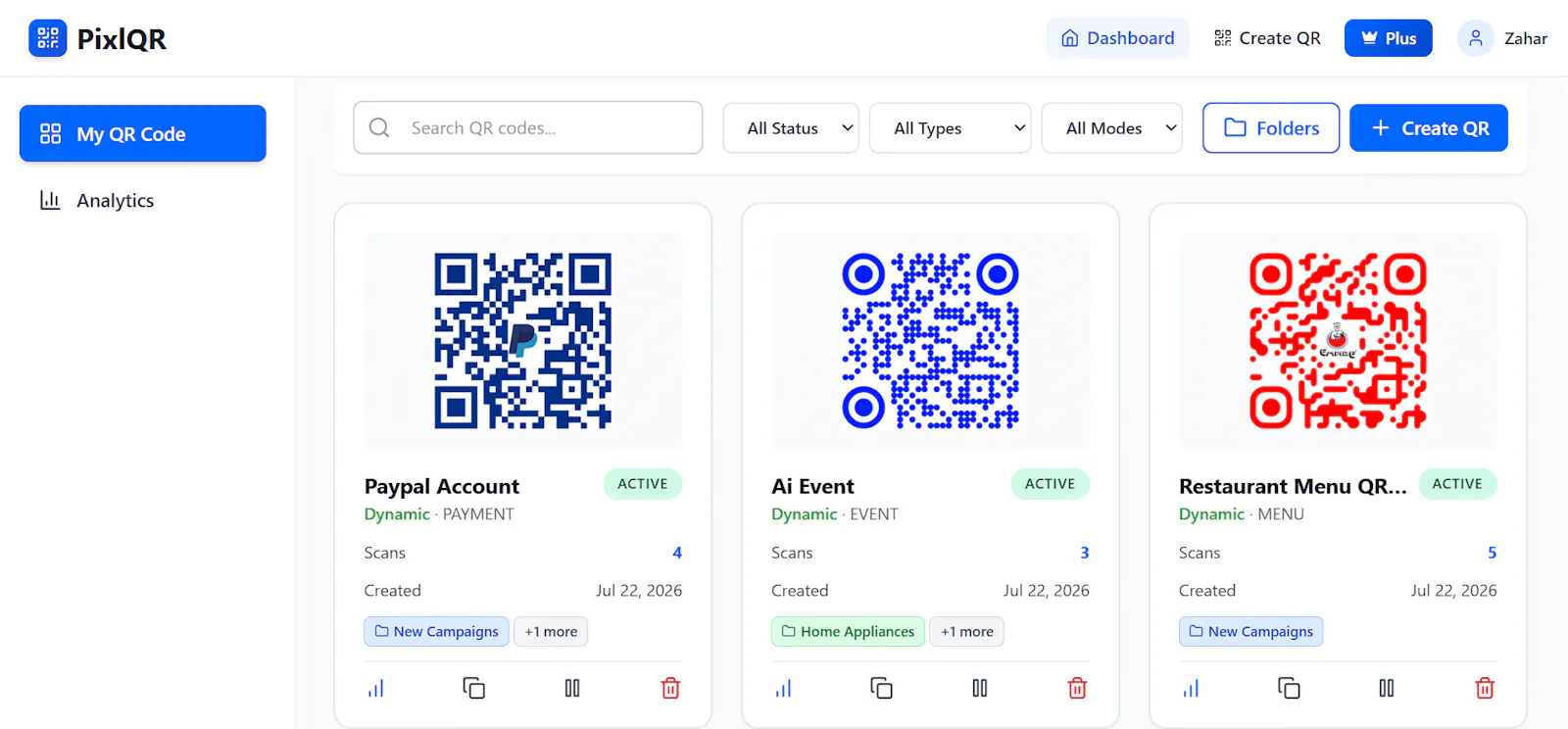Click the PixlQR brand name

pyautogui.click(x=122, y=39)
